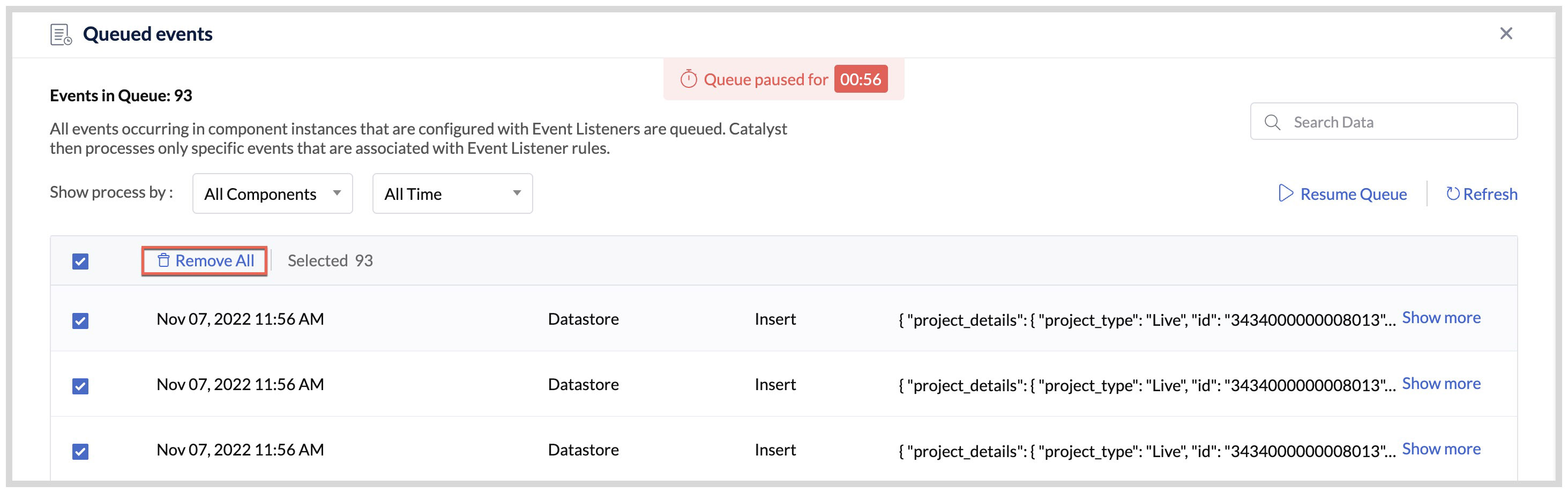
Task: Click Remove All
Action: point(215,260)
